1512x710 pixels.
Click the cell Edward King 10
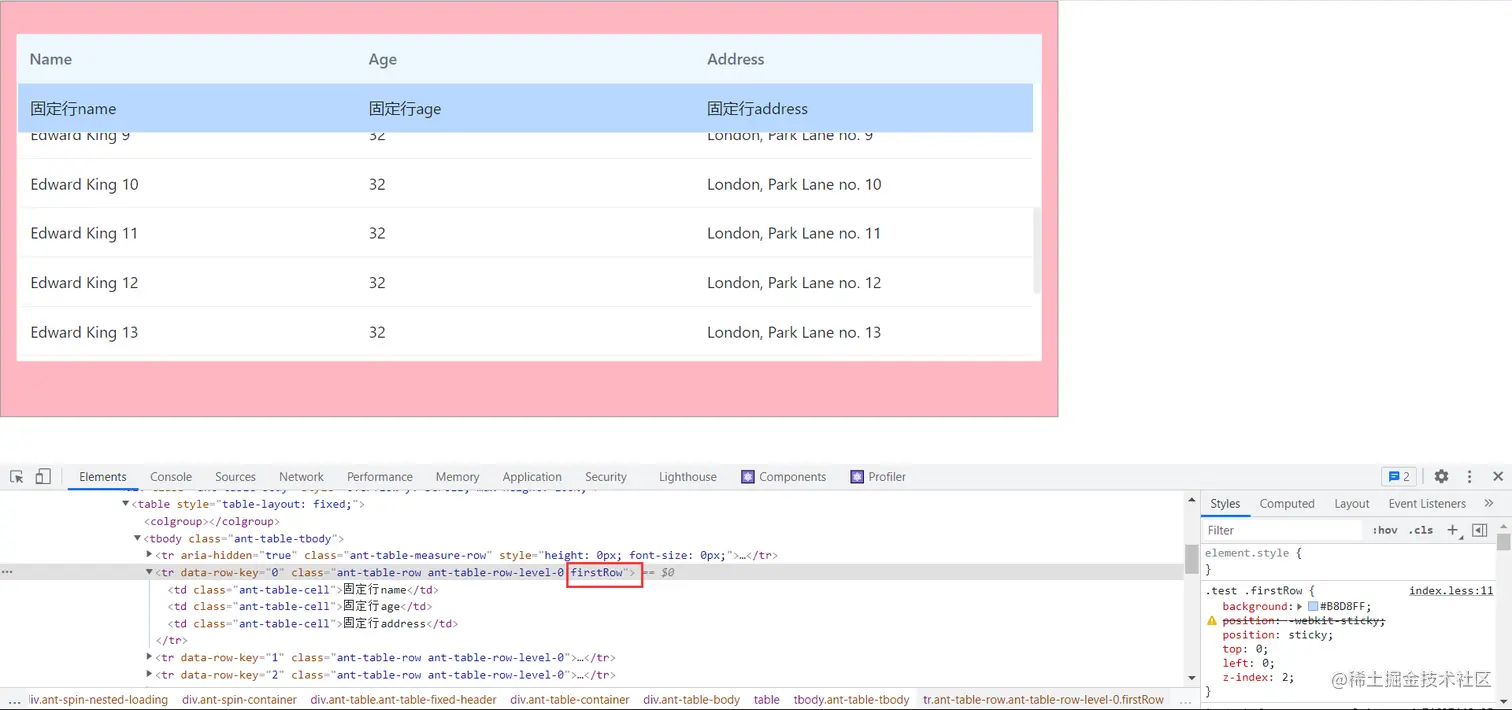pyautogui.click(x=85, y=184)
